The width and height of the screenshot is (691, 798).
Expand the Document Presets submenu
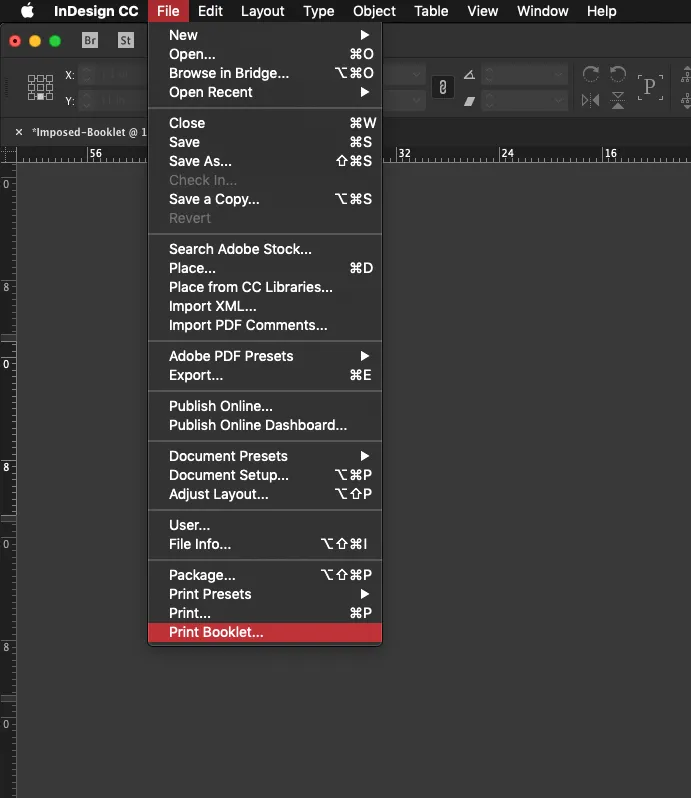click(x=265, y=456)
